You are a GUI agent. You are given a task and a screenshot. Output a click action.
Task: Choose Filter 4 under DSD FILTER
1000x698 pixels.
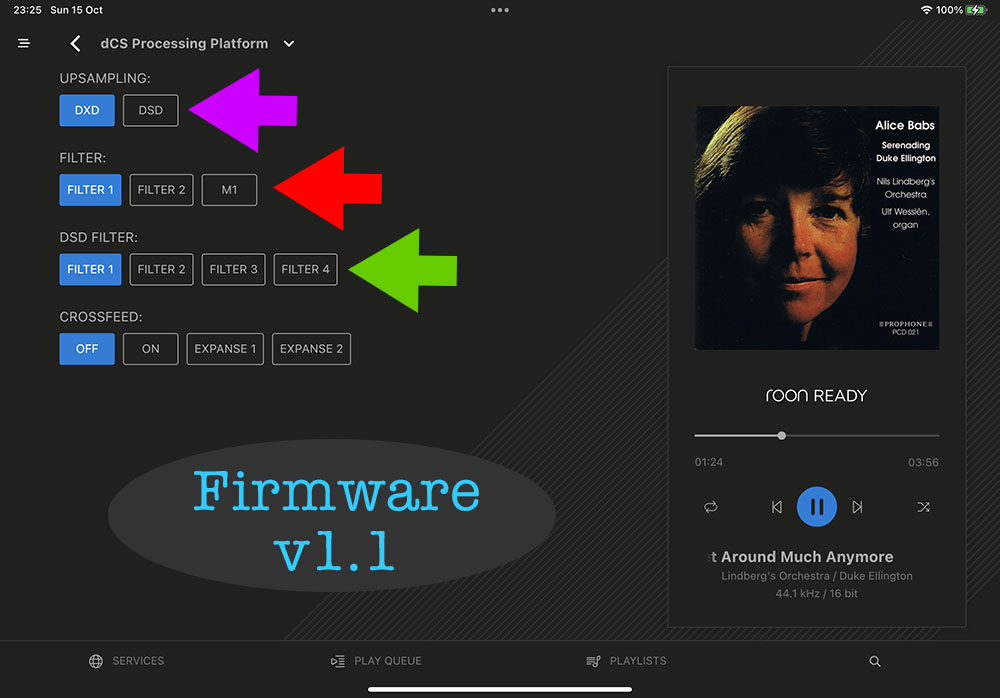click(305, 269)
